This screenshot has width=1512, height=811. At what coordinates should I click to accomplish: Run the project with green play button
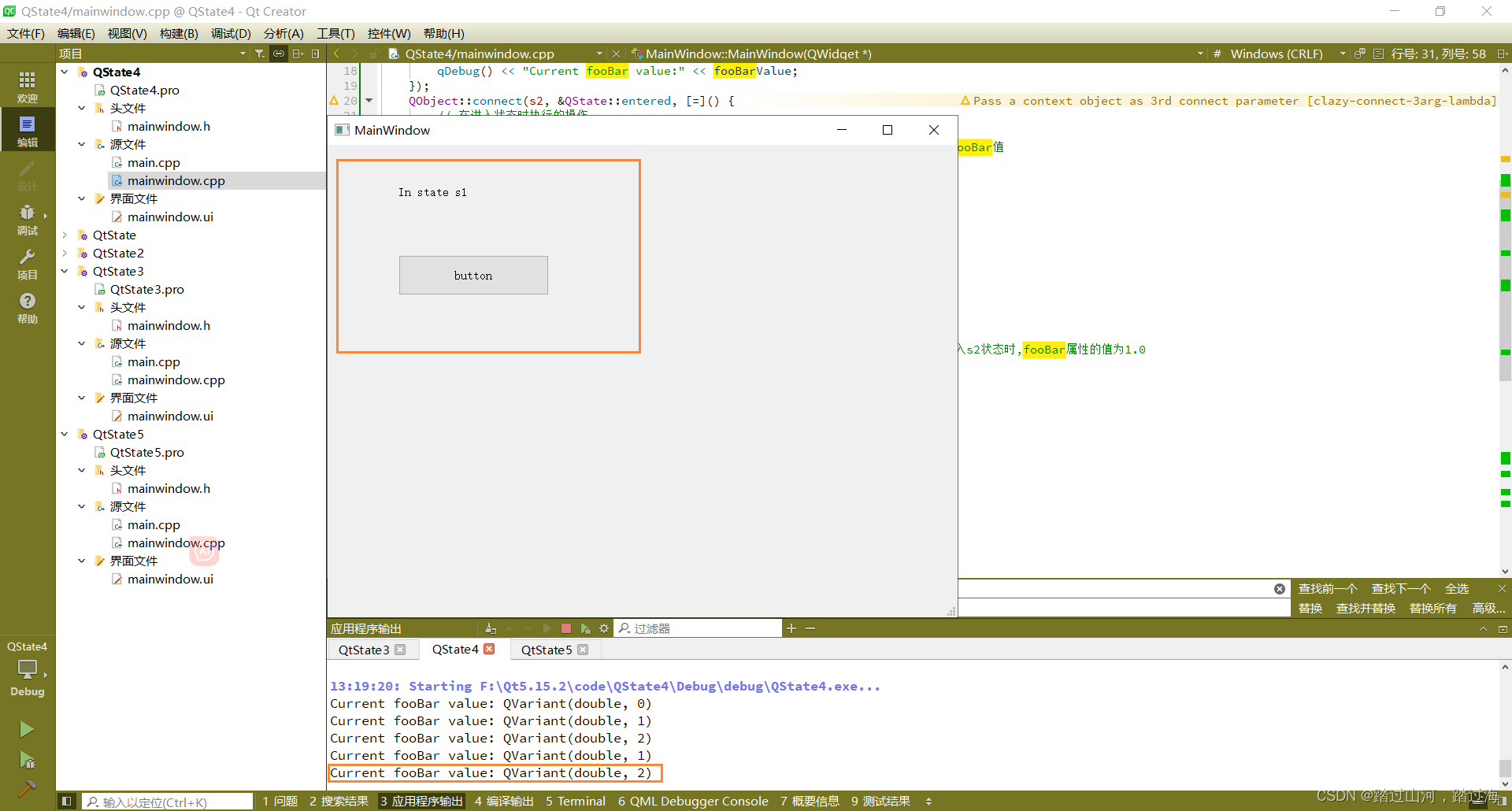(27, 729)
